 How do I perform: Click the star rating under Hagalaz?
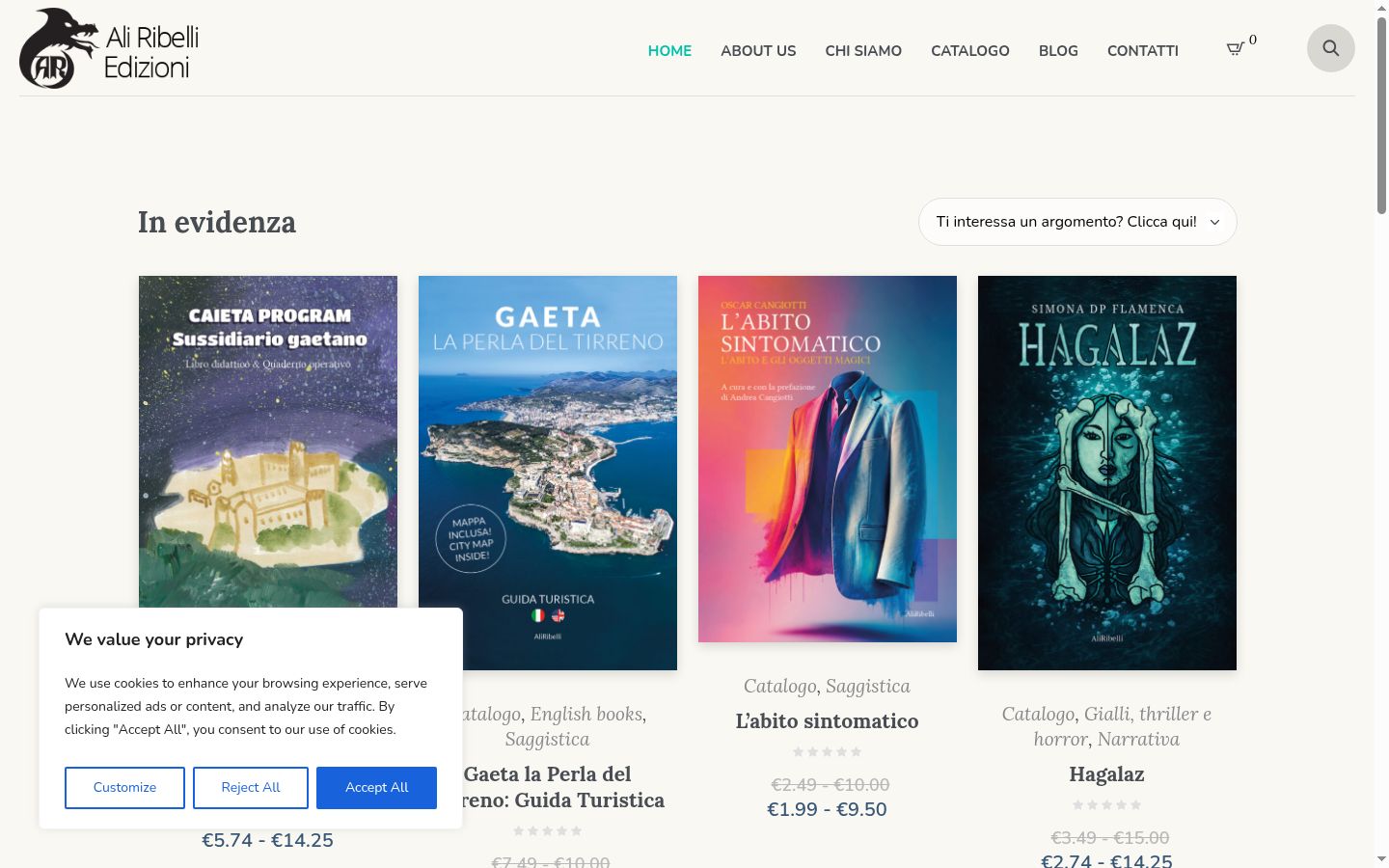[x=1107, y=804]
